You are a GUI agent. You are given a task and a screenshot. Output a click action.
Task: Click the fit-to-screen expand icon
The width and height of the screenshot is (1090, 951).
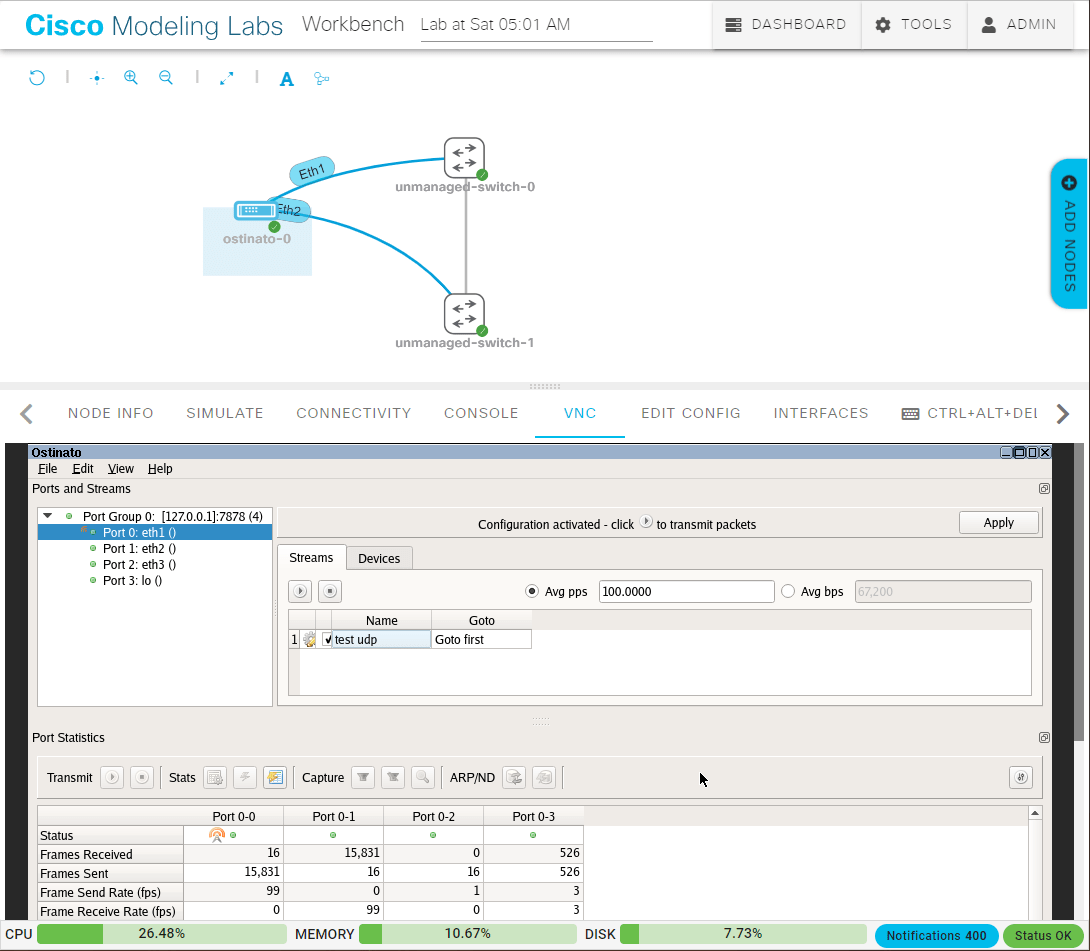[x=227, y=78]
